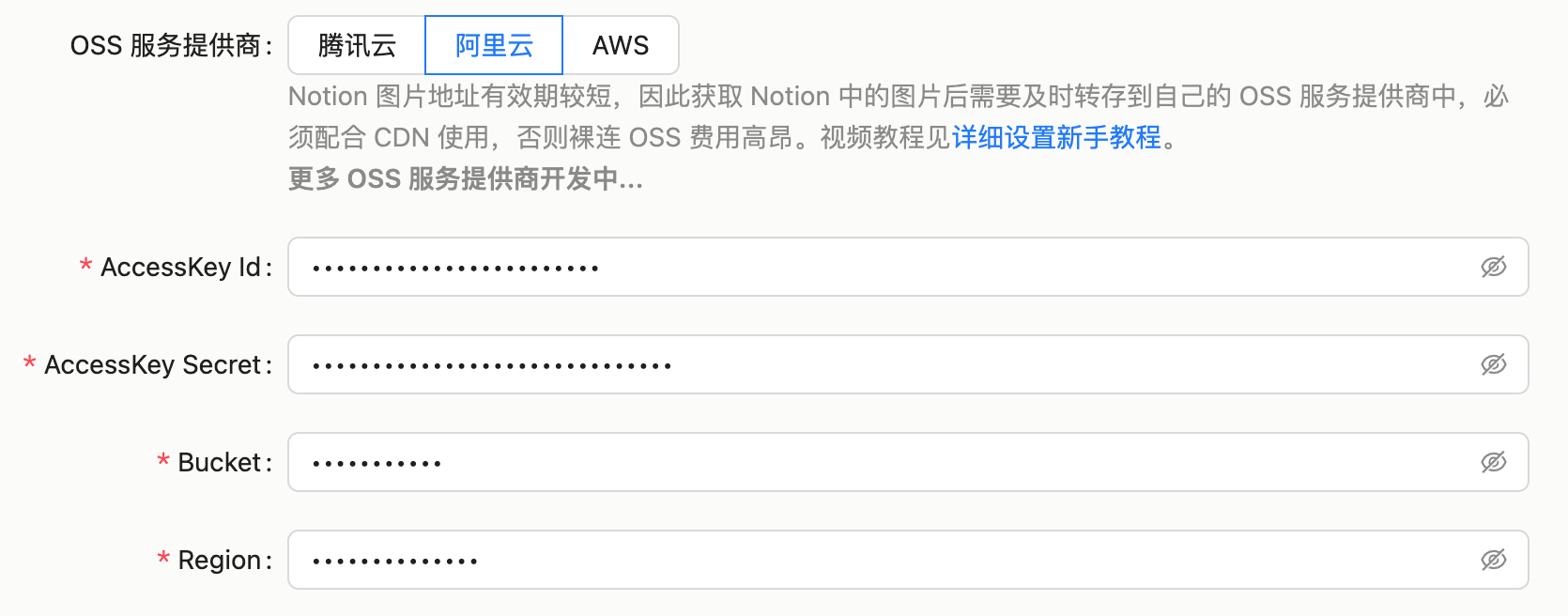
Task: Unmask the Region field using eye icon
Action: [x=1493, y=560]
